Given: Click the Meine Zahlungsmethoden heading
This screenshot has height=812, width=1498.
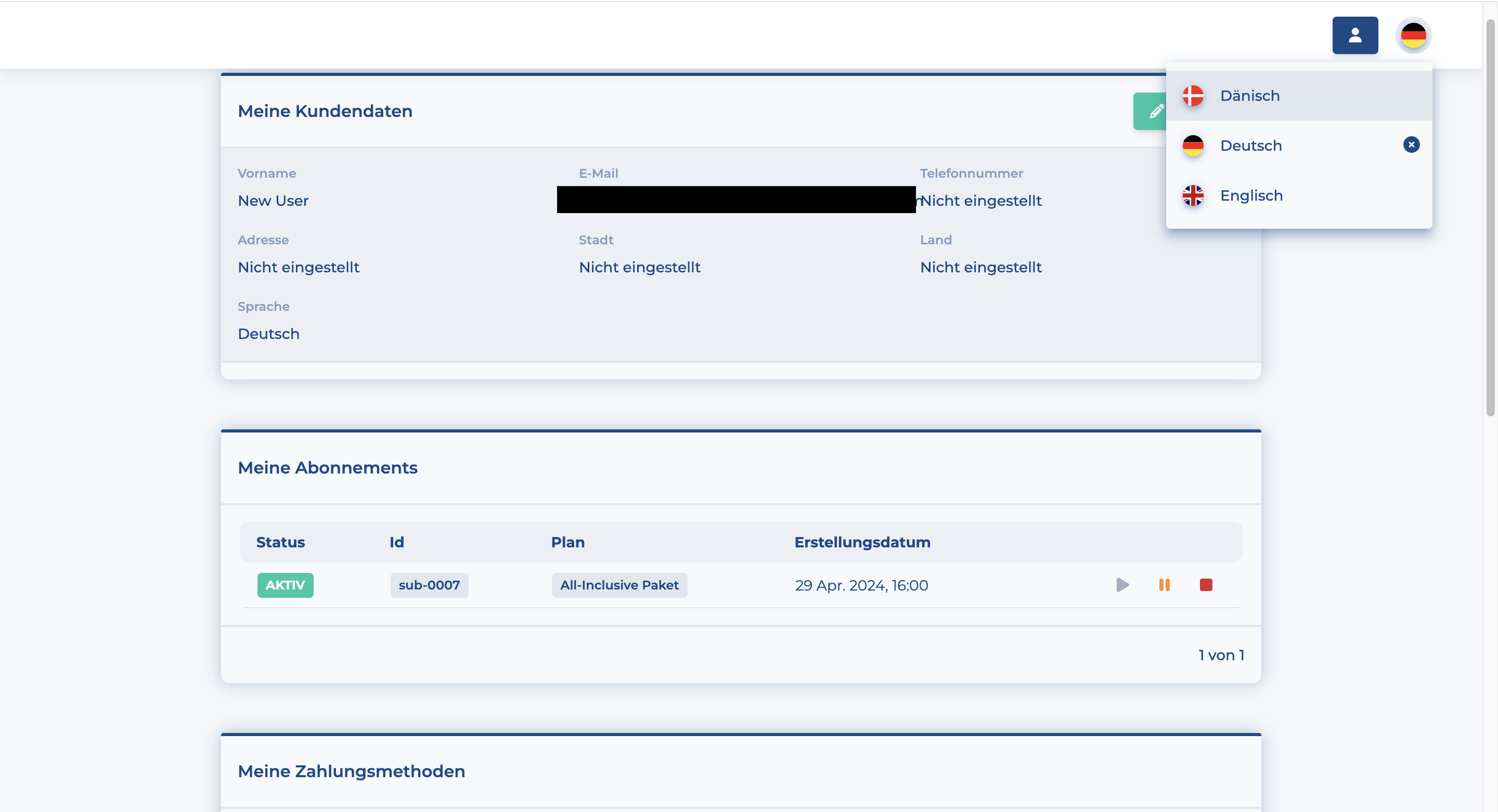Looking at the screenshot, I should [351, 771].
